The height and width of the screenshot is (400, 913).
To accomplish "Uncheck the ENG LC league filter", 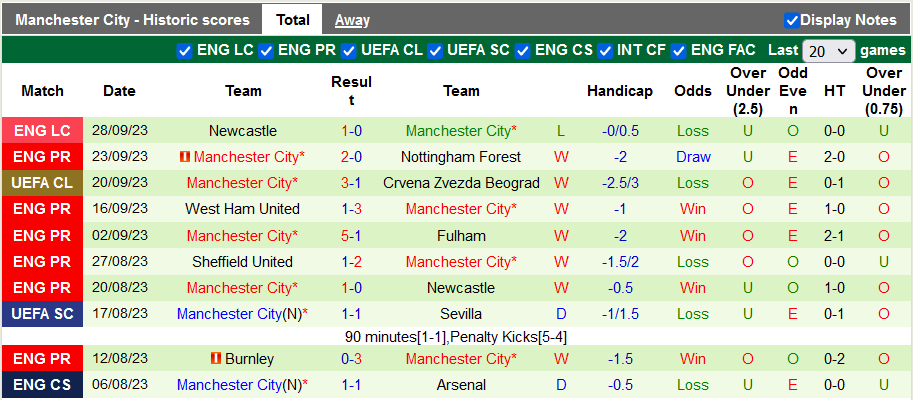I will [x=184, y=50].
